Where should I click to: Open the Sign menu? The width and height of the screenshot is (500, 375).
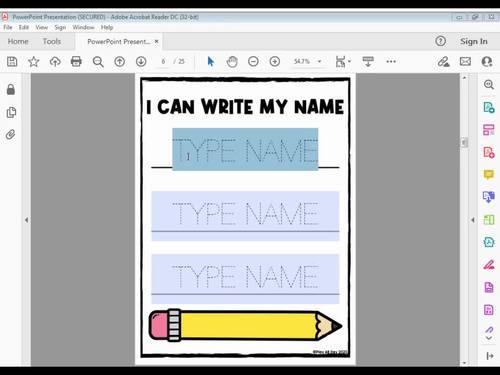point(60,27)
